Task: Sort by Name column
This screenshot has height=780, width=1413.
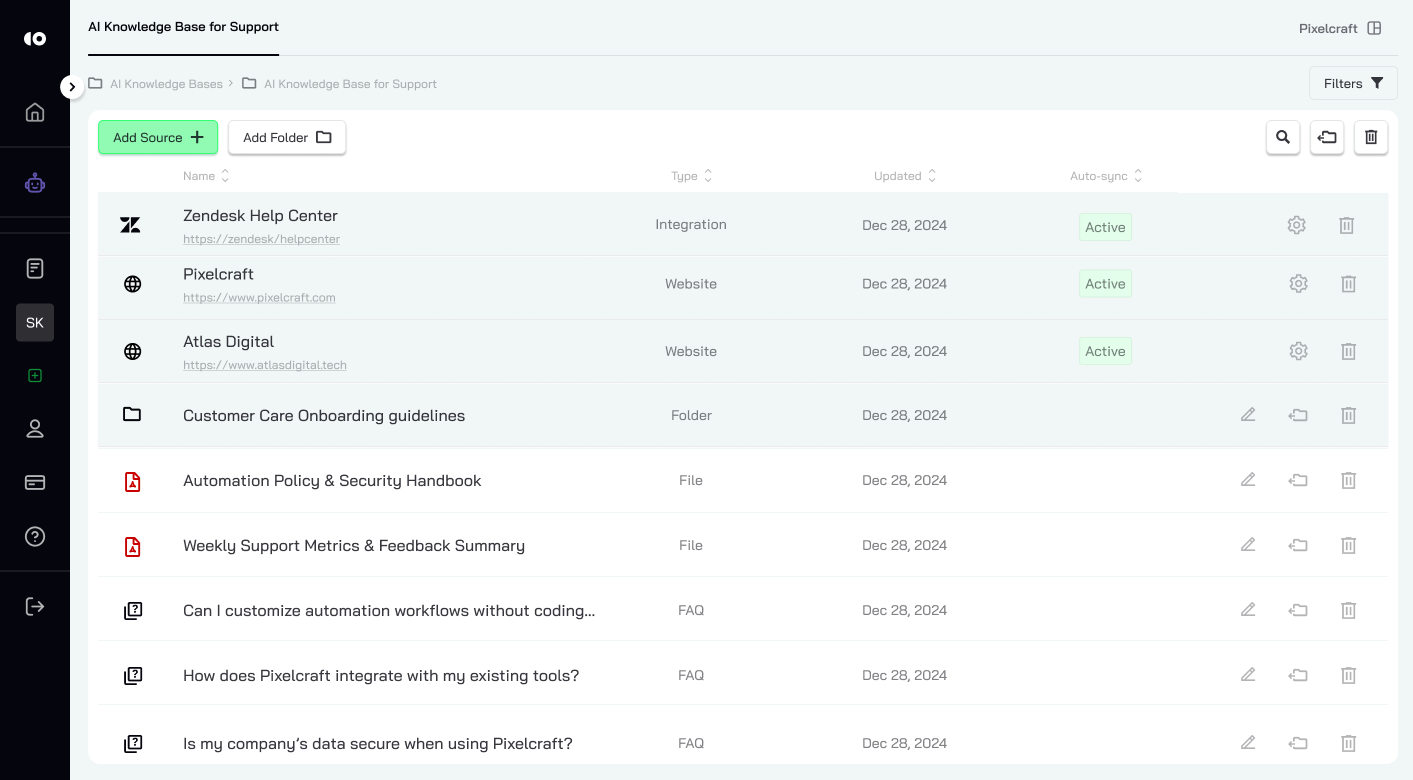Action: [x=206, y=176]
